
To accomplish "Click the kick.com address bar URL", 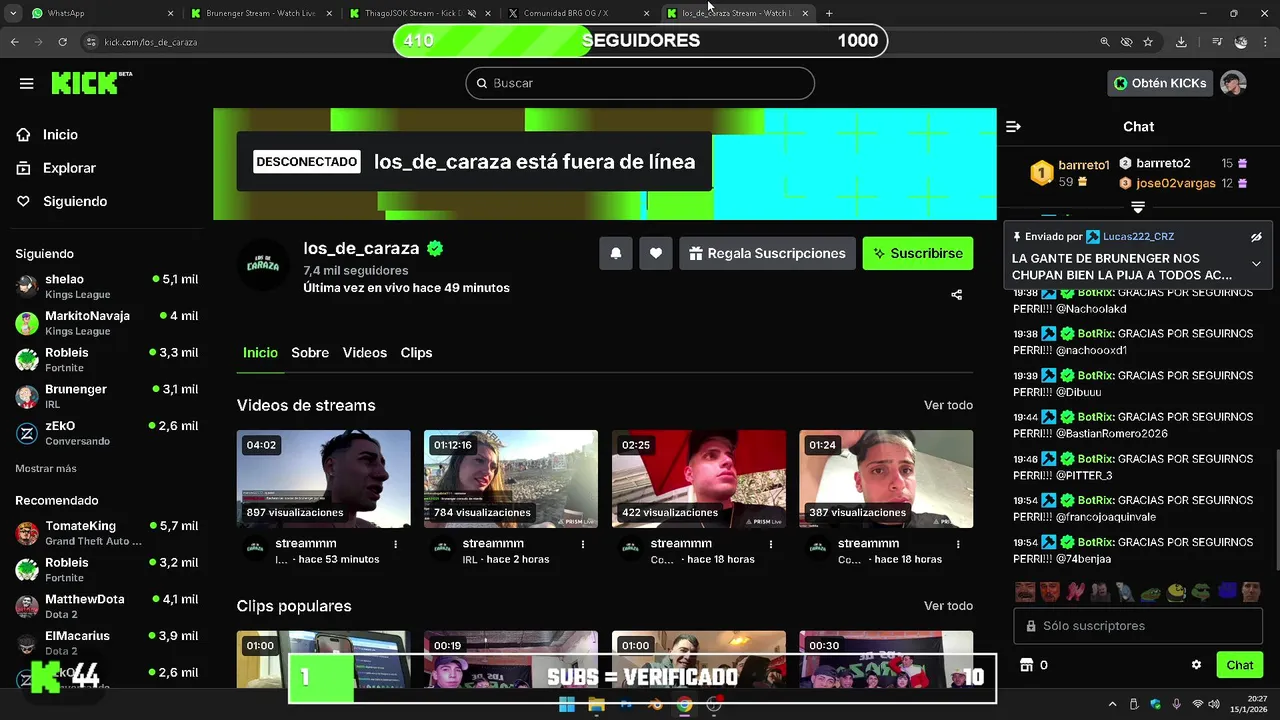I will (x=151, y=42).
